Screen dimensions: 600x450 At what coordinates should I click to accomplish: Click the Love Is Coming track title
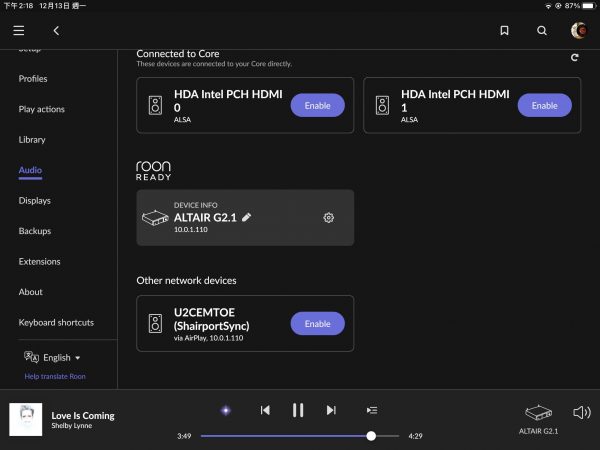pos(83,416)
